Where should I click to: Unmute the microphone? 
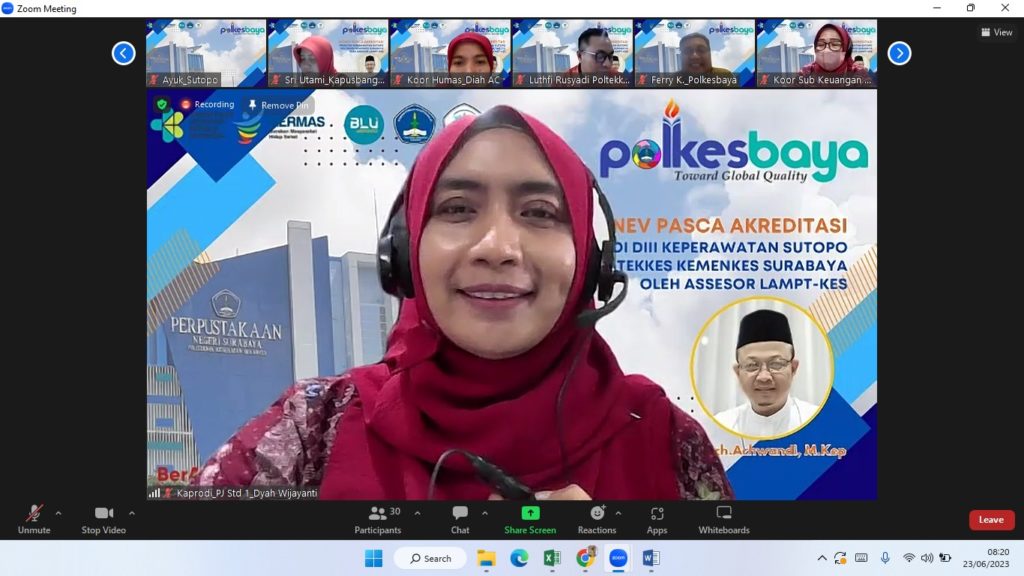coord(34,520)
